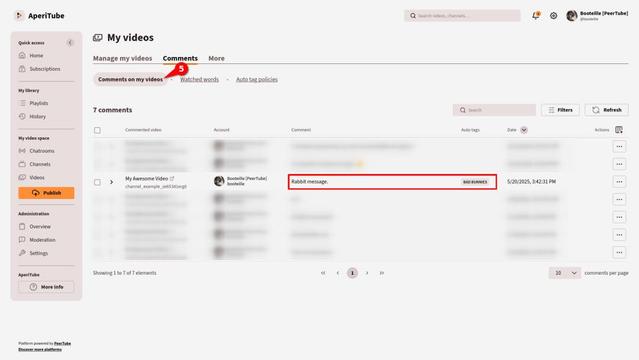Focus the comments Search field
This screenshot has height=360, width=639.
pos(494,110)
